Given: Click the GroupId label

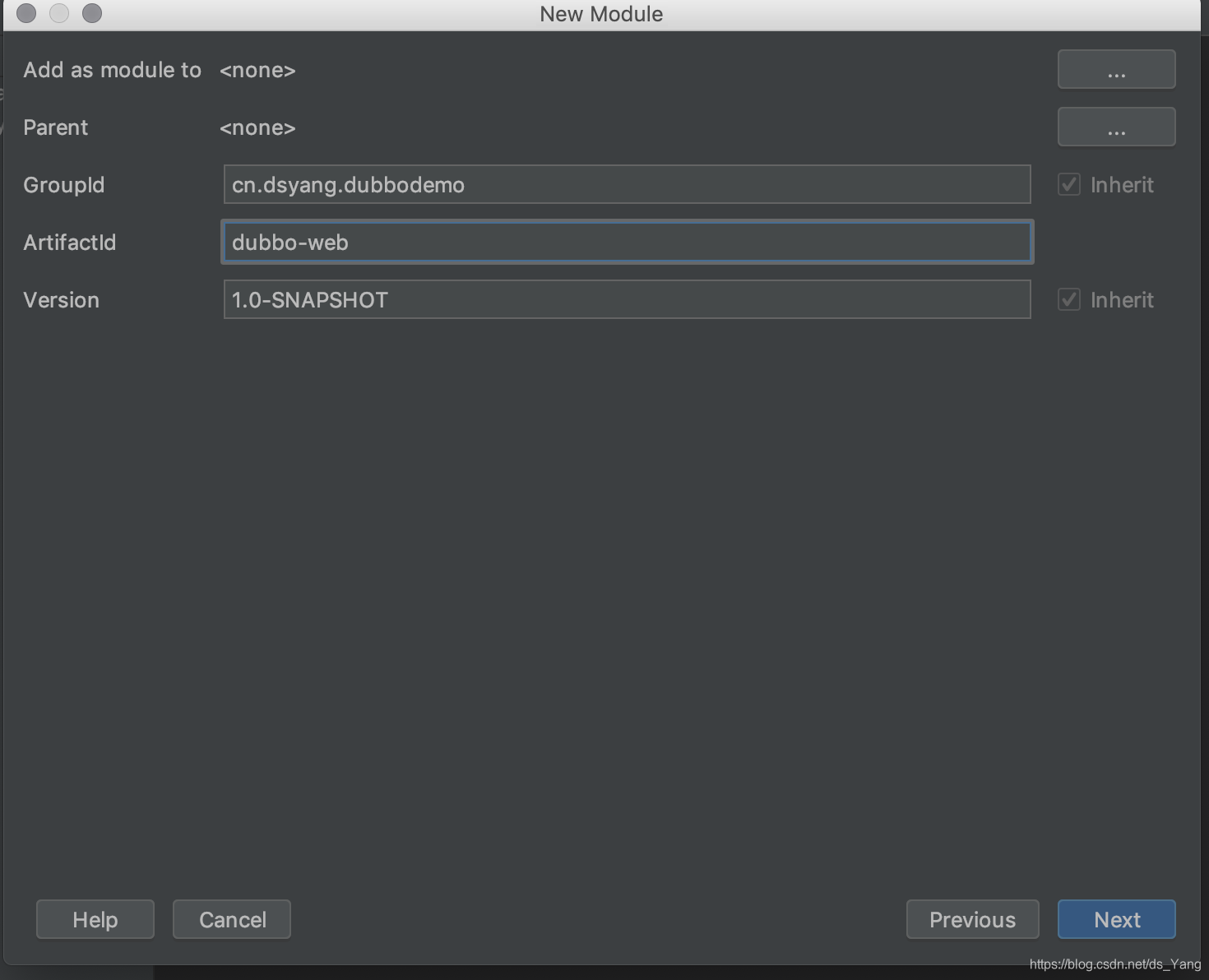Looking at the screenshot, I should 64,185.
